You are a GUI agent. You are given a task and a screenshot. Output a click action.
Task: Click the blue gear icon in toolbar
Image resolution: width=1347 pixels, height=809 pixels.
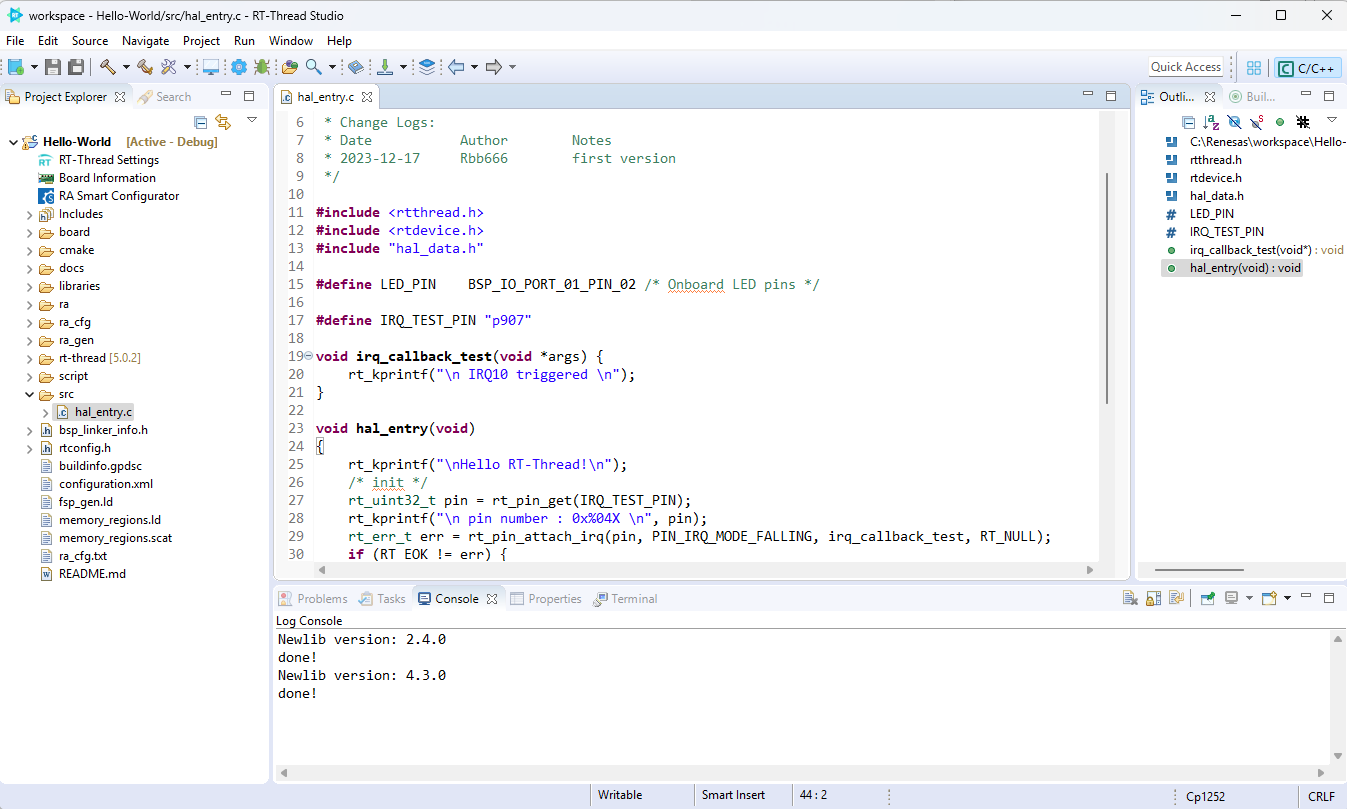pos(238,67)
